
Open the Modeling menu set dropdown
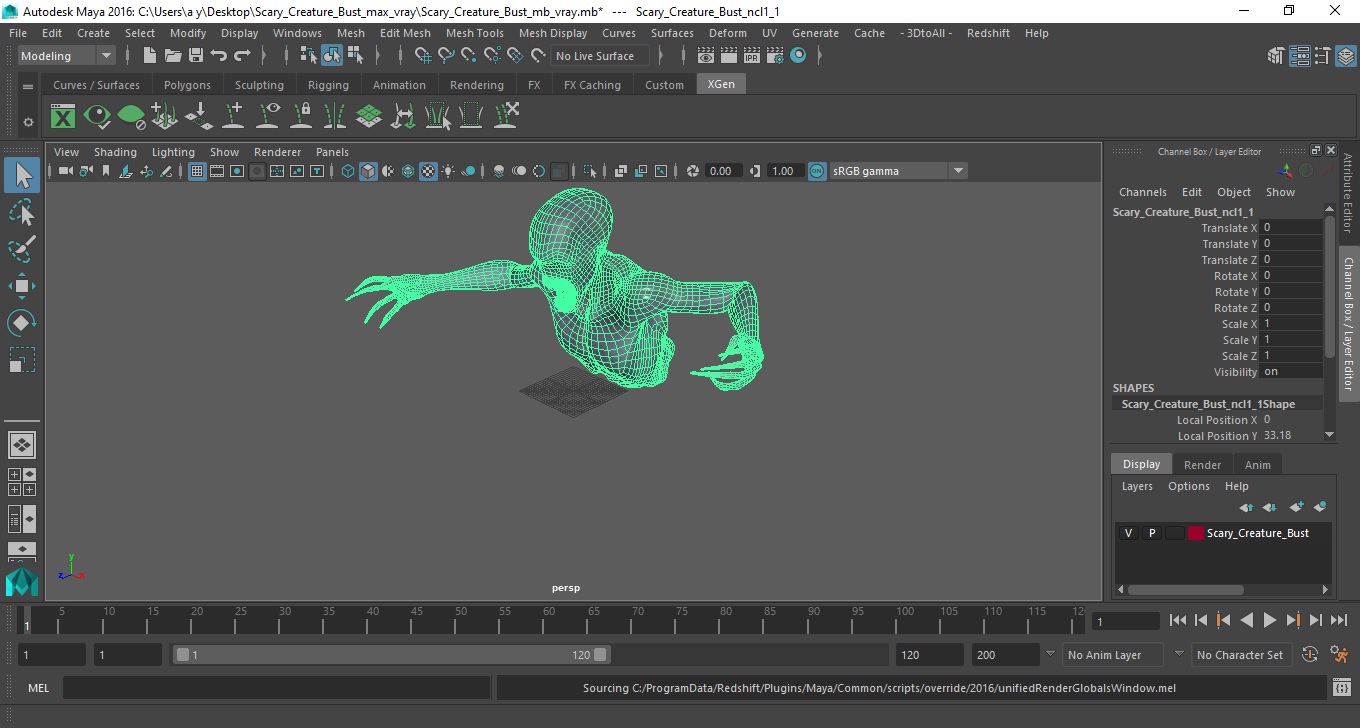pos(66,56)
